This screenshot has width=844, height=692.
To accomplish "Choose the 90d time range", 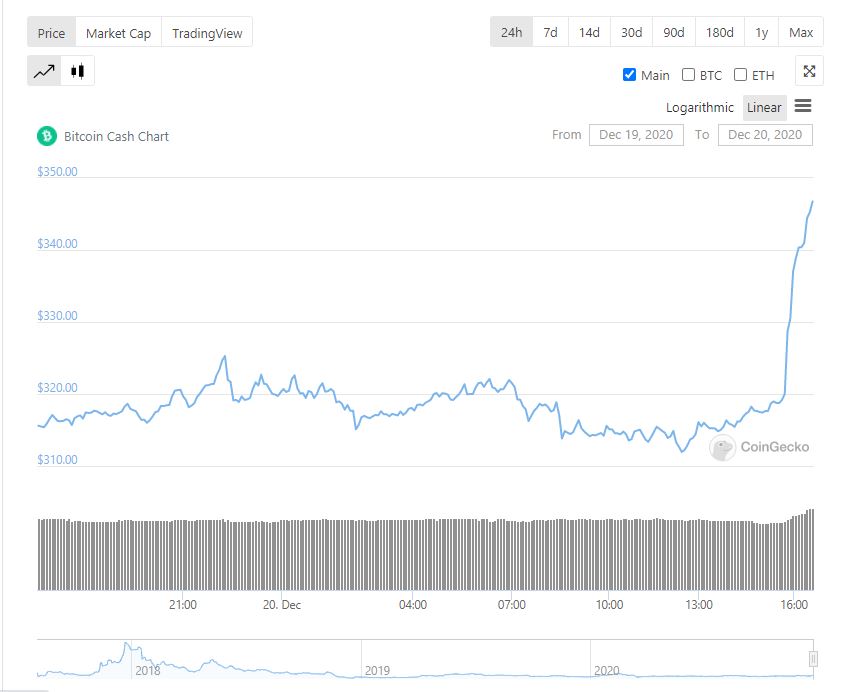I will pyautogui.click(x=674, y=32).
